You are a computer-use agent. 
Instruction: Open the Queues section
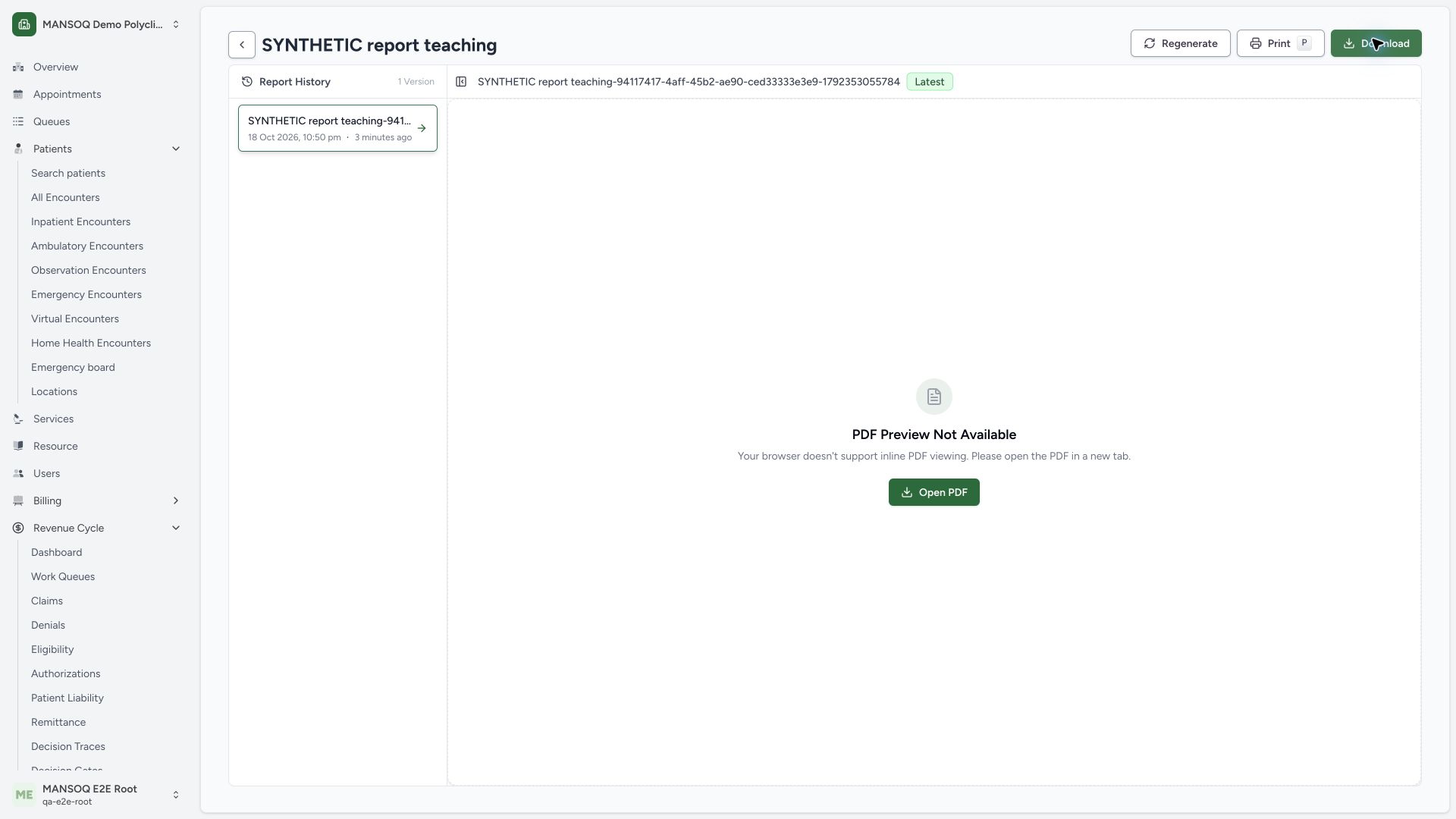pyautogui.click(x=52, y=121)
